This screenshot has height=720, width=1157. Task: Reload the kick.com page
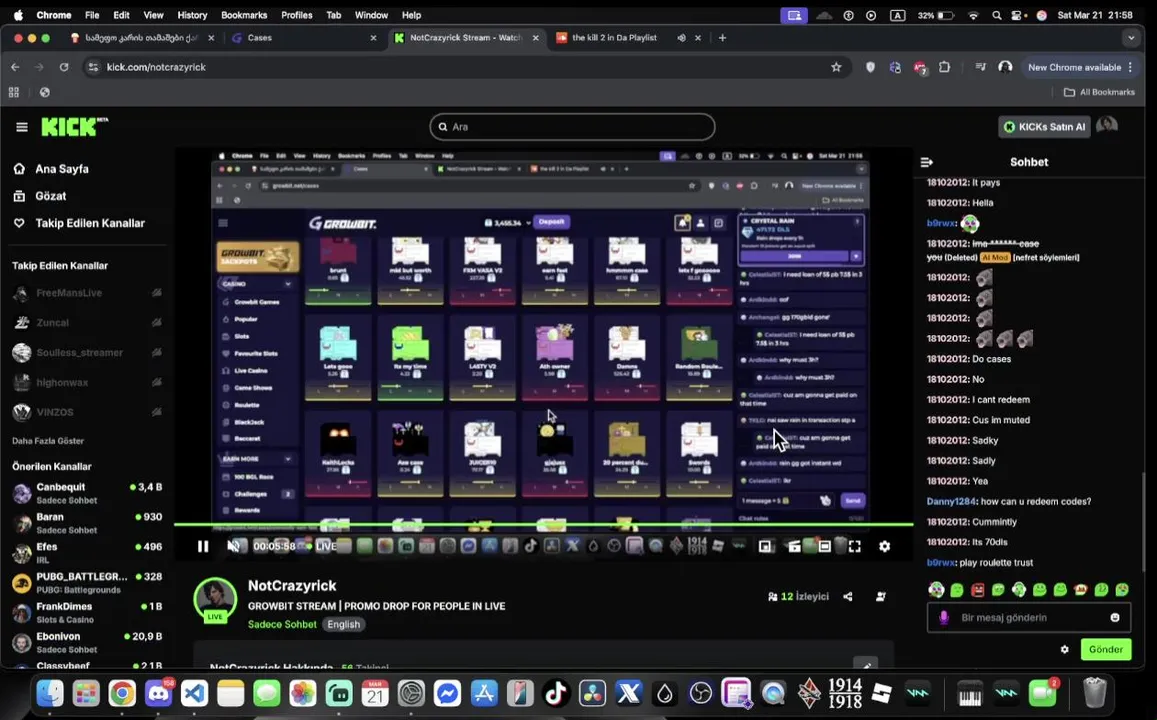[x=64, y=67]
